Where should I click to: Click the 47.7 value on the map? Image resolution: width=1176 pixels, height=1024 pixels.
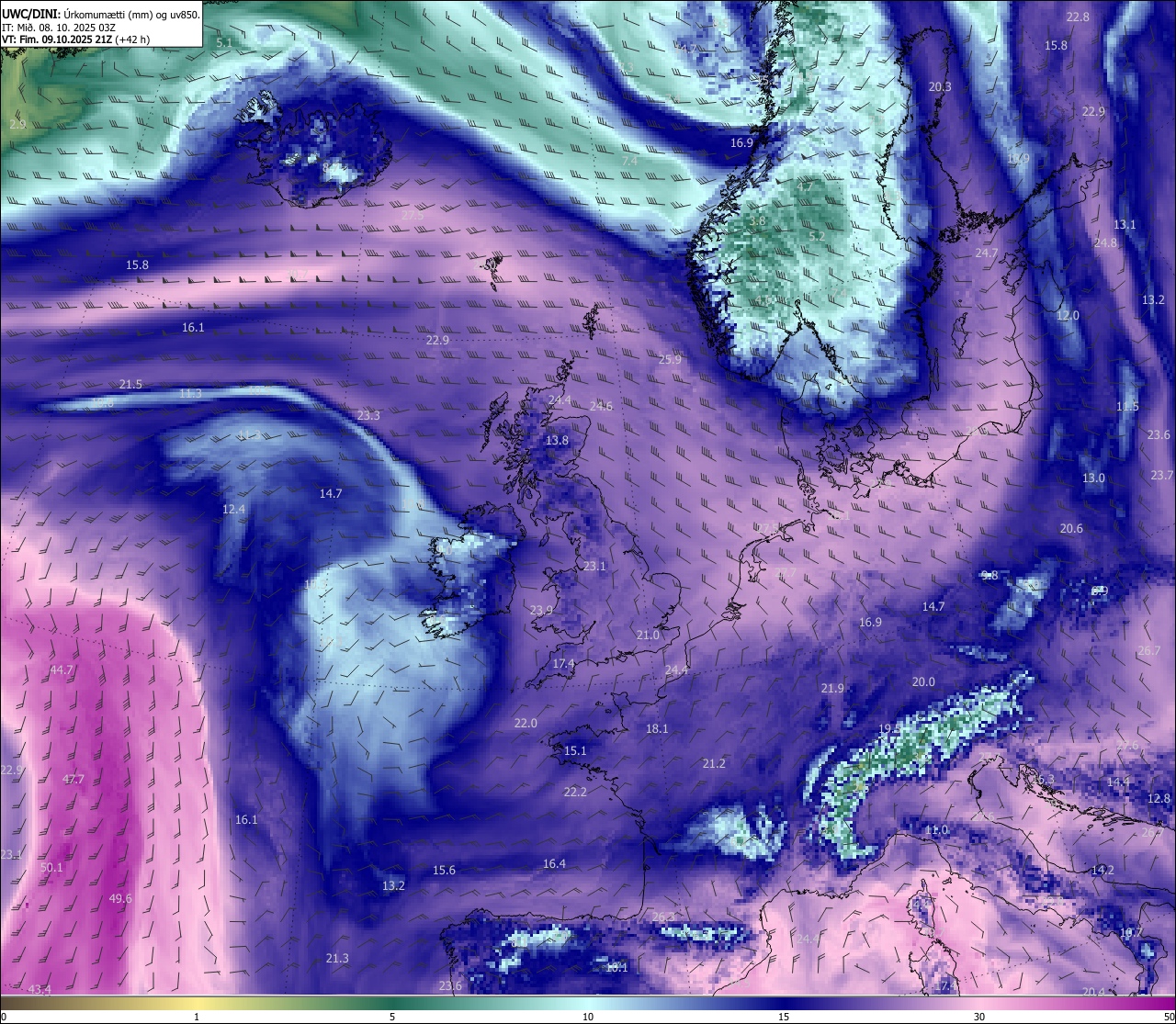(x=73, y=780)
